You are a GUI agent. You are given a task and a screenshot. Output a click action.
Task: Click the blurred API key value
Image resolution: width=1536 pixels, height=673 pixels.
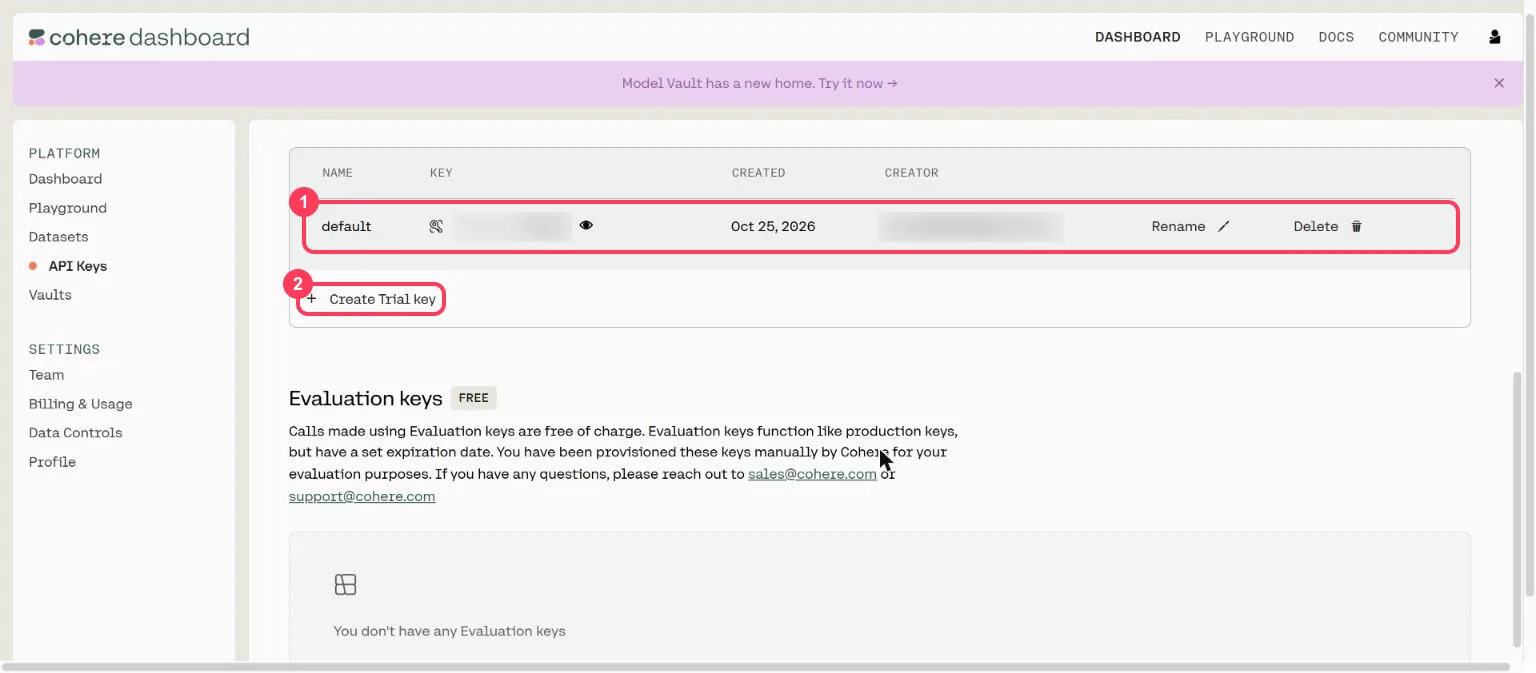tap(511, 227)
